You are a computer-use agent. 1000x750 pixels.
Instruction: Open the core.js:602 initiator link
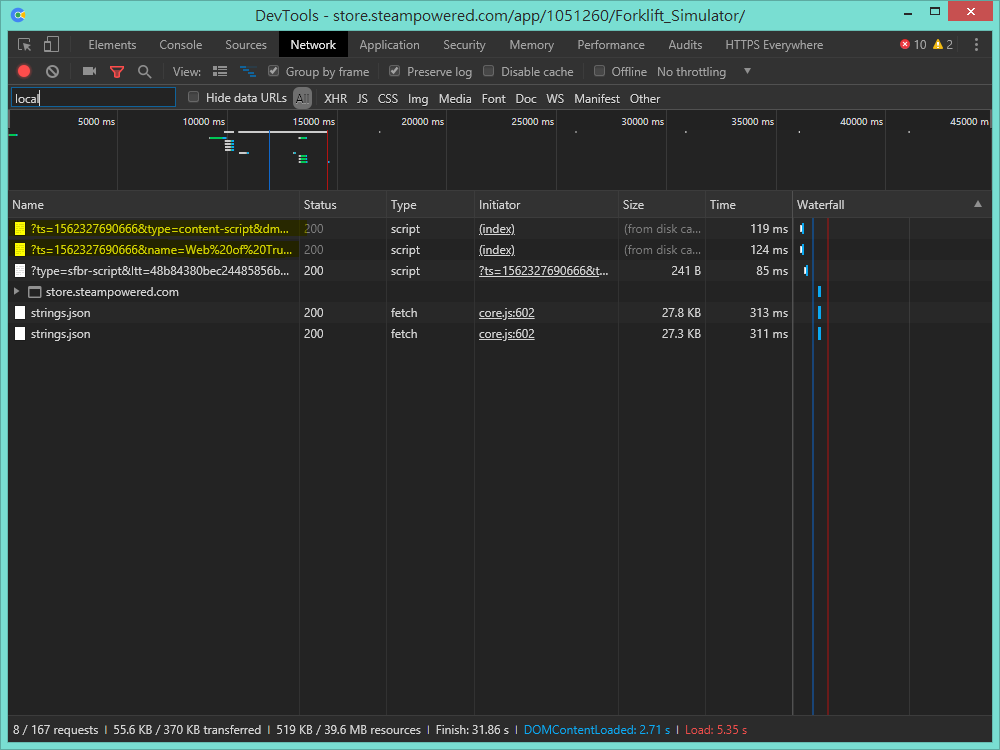tap(506, 312)
